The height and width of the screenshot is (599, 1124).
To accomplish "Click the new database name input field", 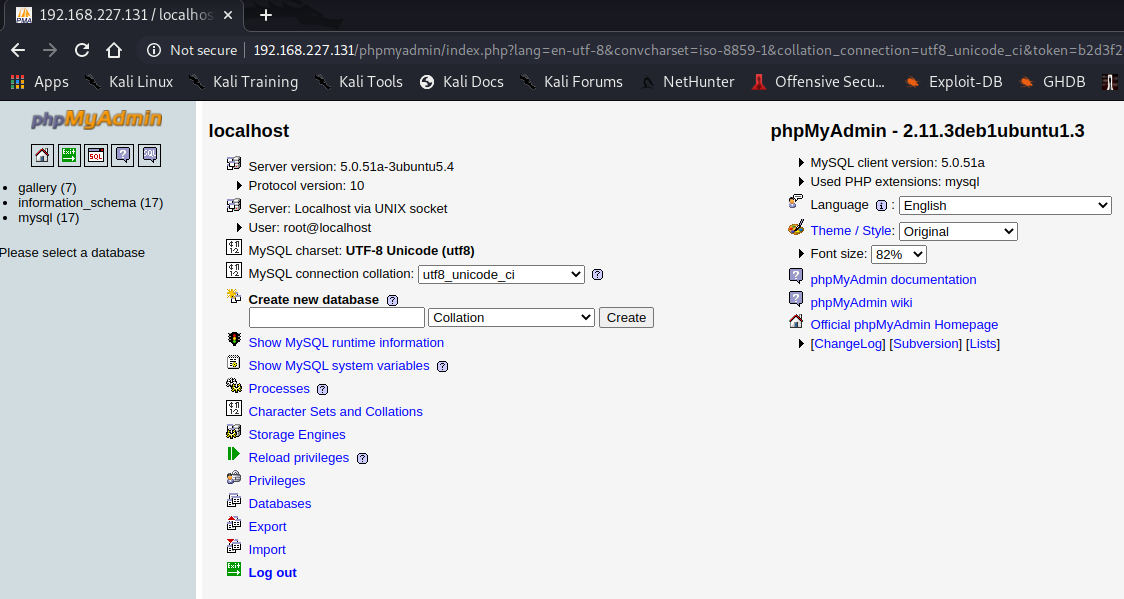I will (x=337, y=317).
